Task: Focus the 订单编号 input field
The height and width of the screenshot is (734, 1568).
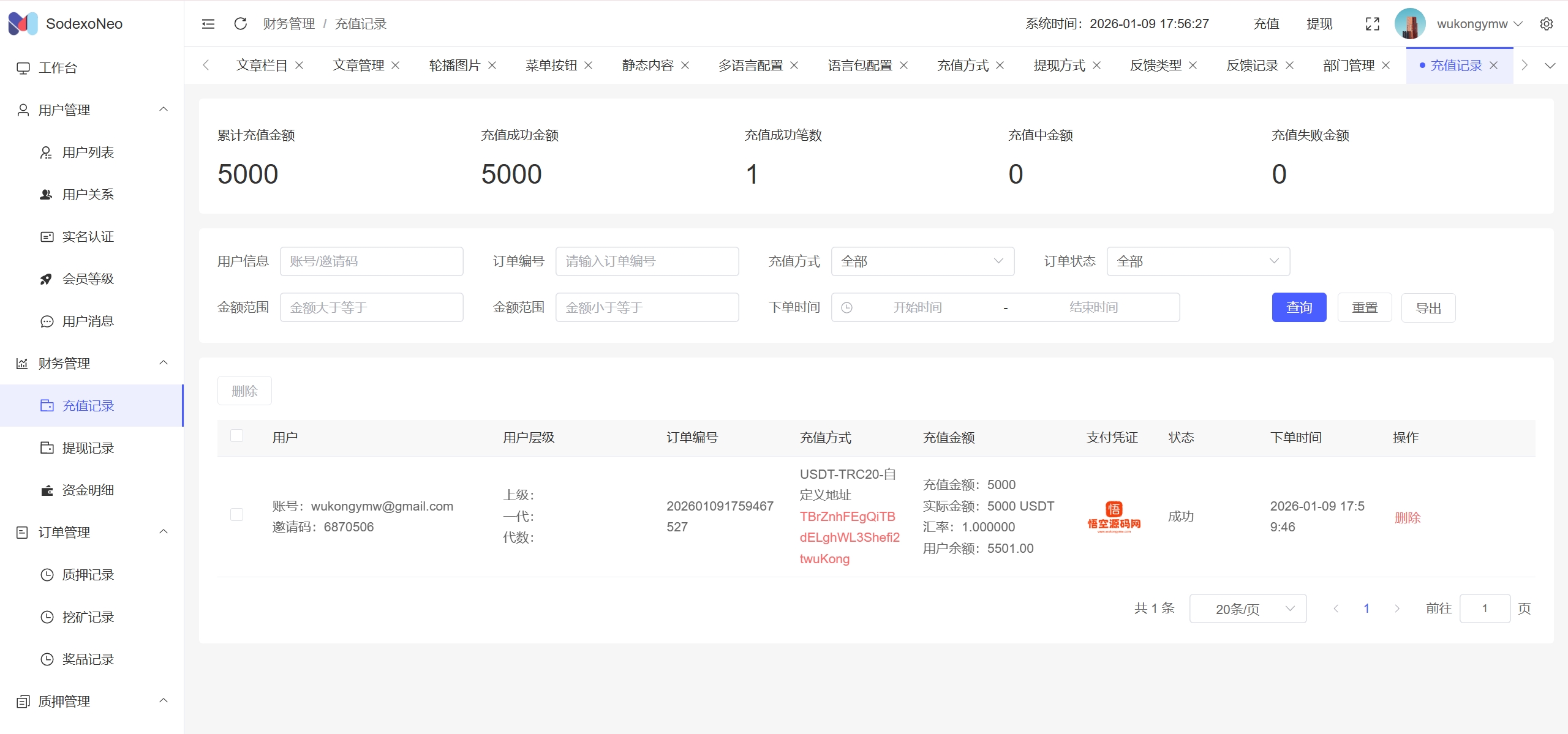Action: point(647,261)
